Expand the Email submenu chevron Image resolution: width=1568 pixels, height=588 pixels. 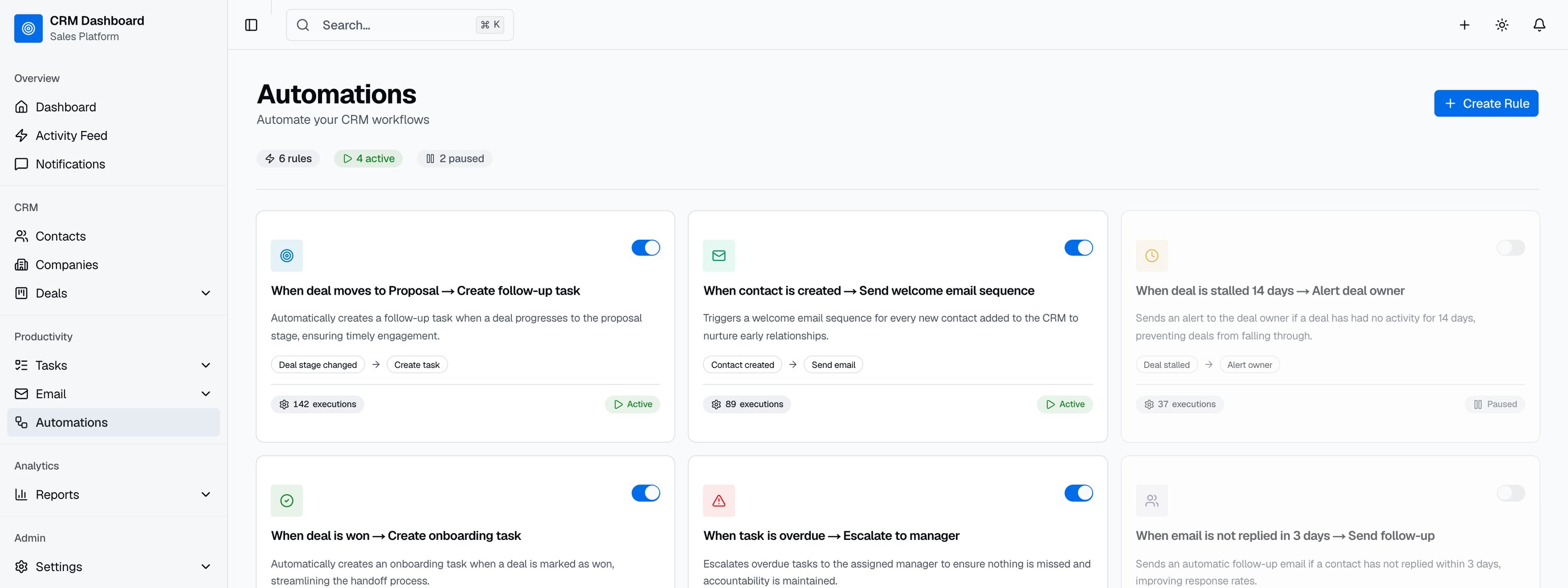coord(206,394)
